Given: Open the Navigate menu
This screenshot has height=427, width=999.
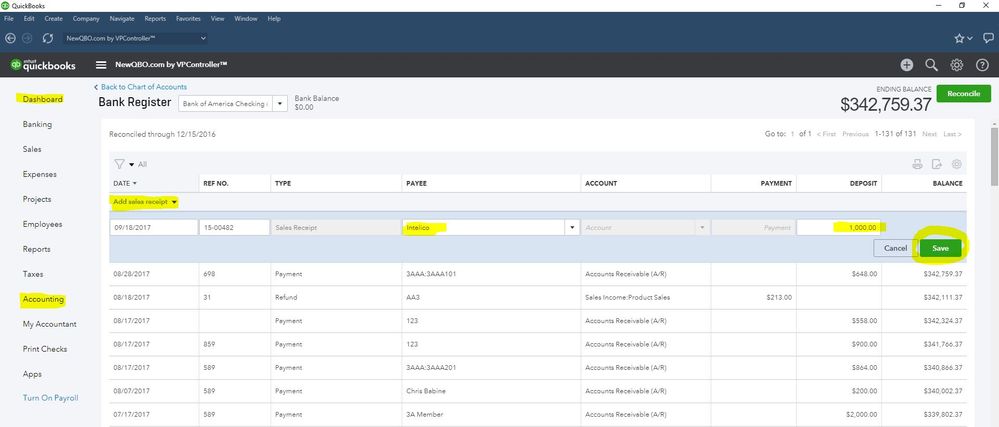Looking at the screenshot, I should (x=122, y=18).
